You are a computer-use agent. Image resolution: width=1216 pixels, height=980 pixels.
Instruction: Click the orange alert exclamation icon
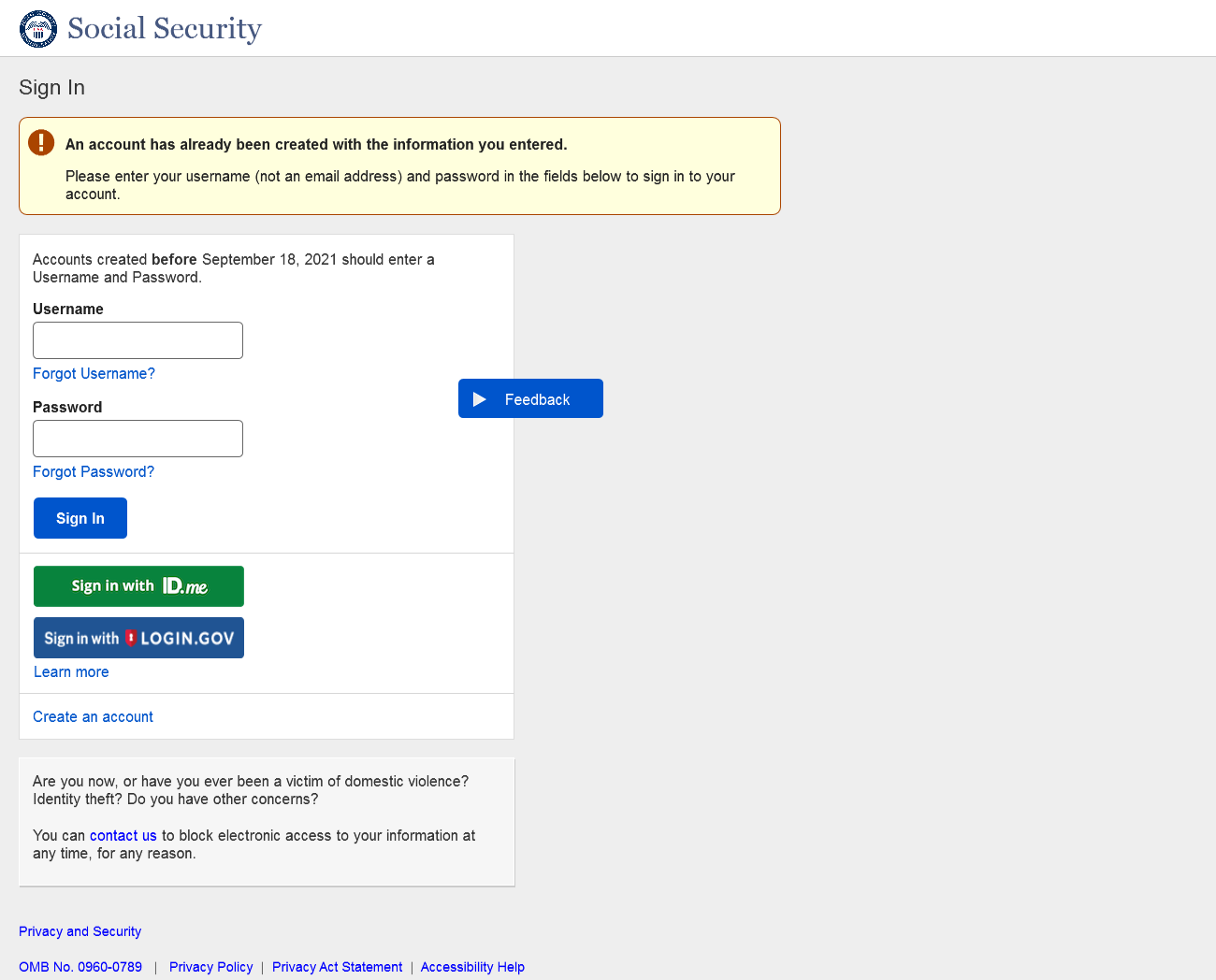[41, 142]
